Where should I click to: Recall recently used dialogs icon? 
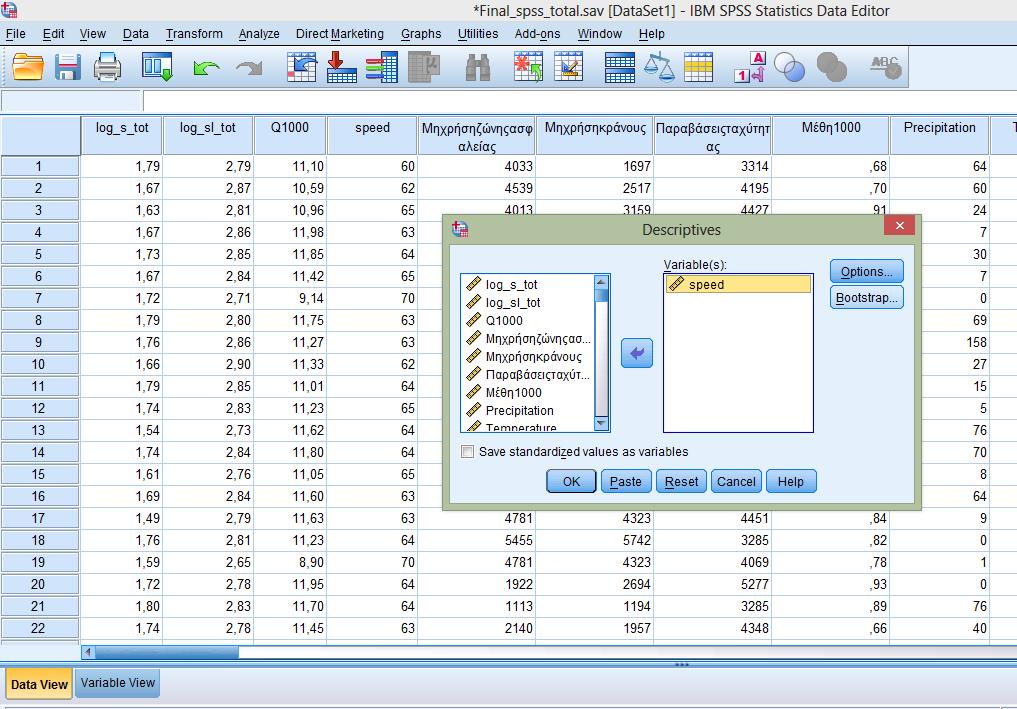(157, 67)
